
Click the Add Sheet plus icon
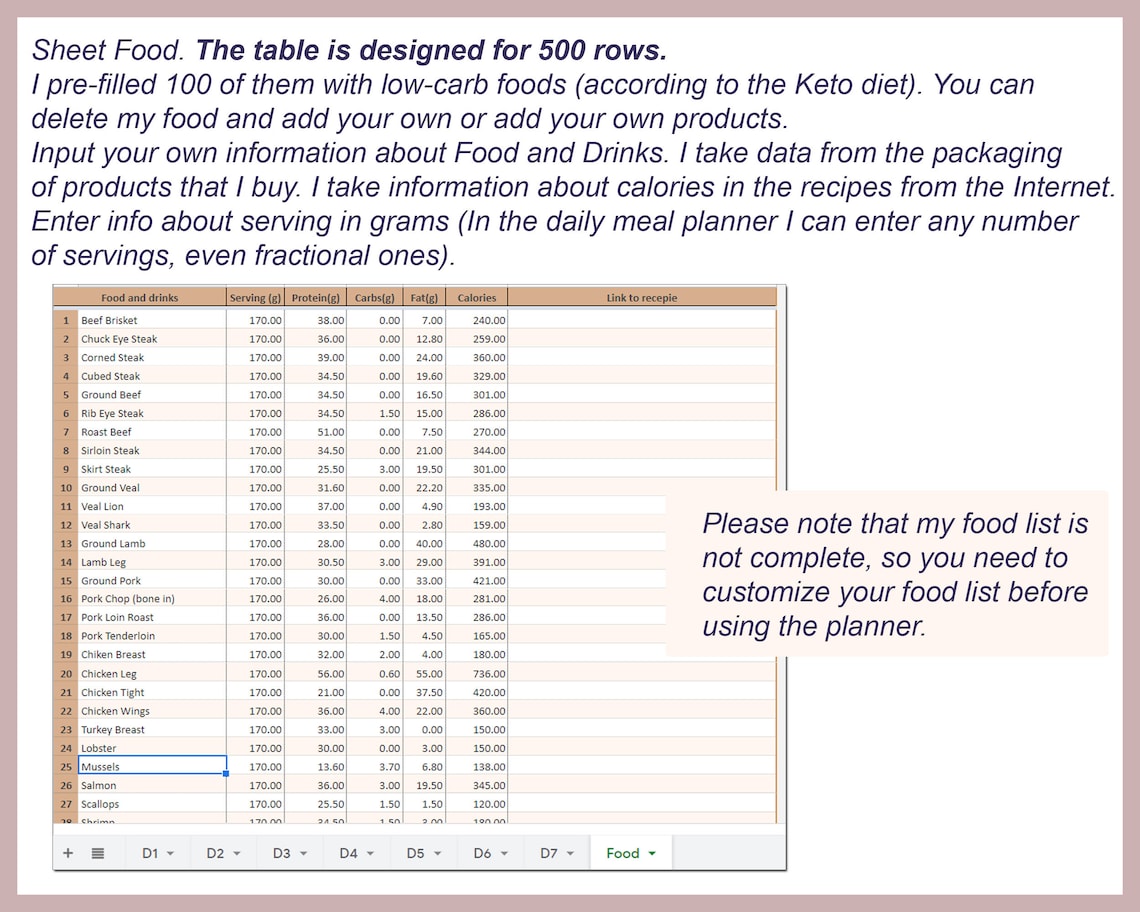[x=67, y=852]
